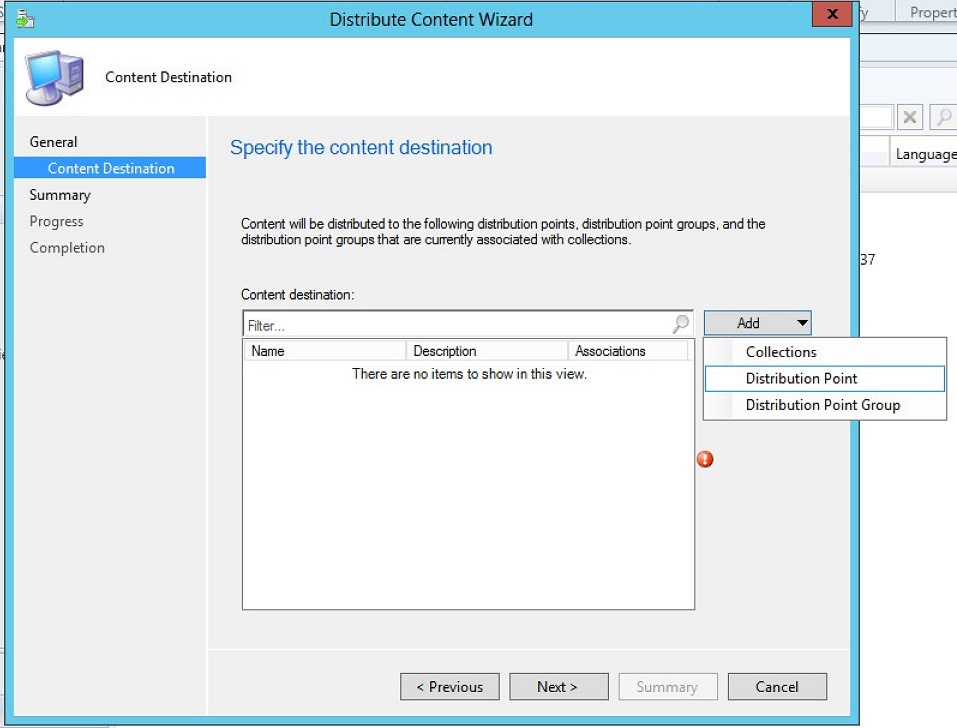Click the X clear-search icon near Language column
Viewport: 957px width, 728px height.
point(910,117)
